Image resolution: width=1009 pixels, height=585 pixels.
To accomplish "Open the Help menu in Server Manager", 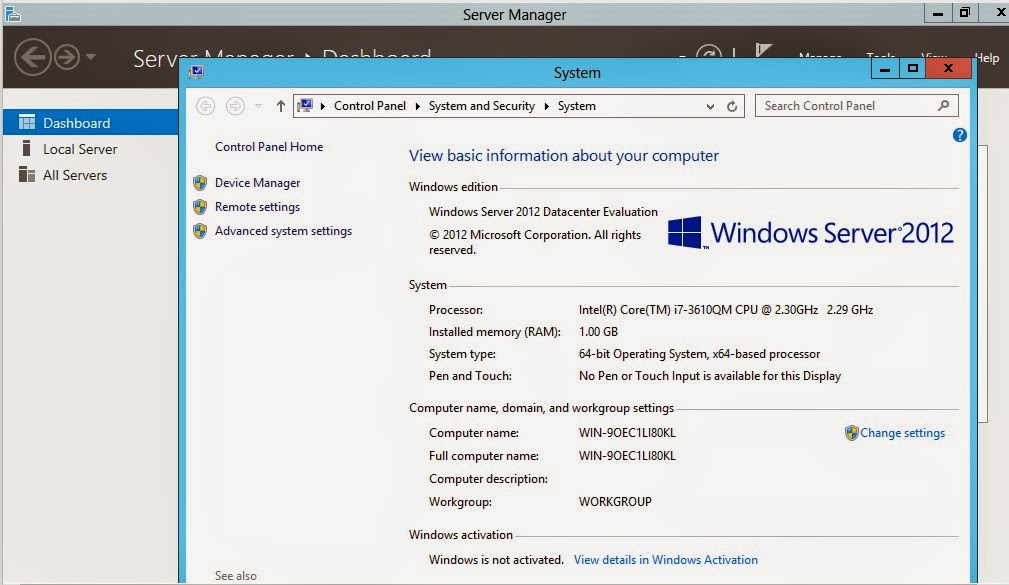I will click(986, 58).
